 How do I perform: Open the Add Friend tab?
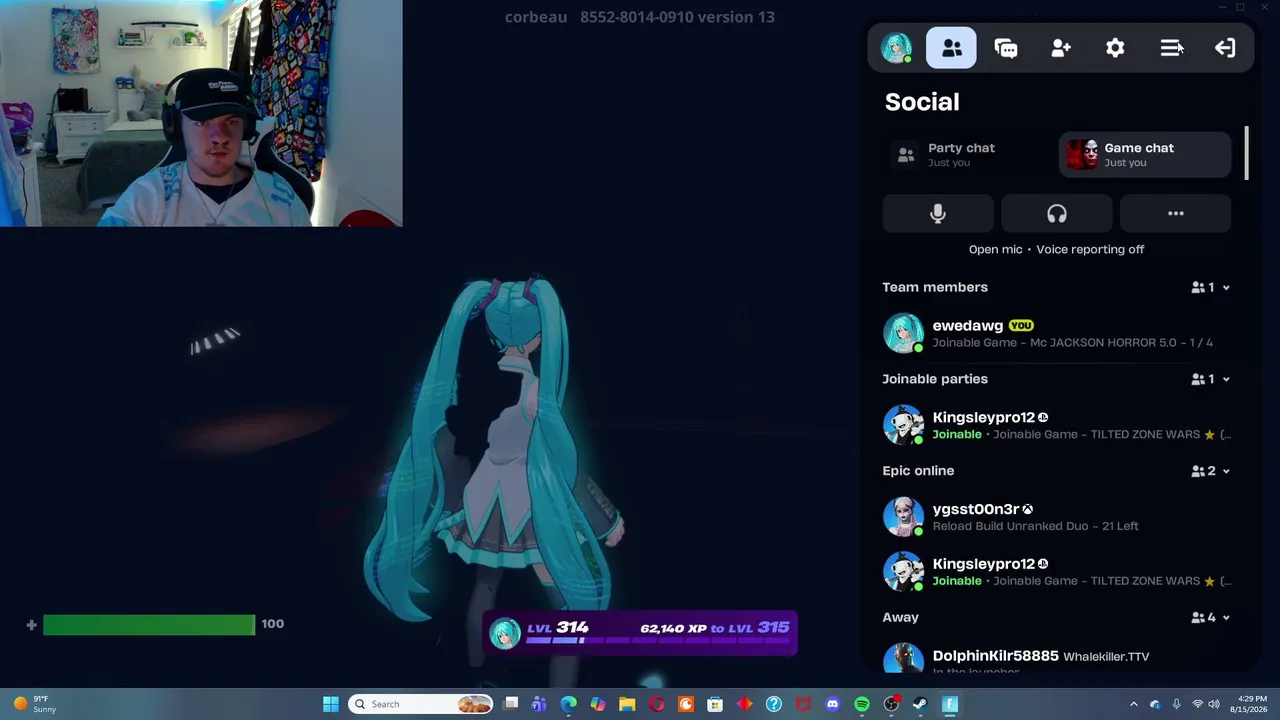click(x=1061, y=48)
